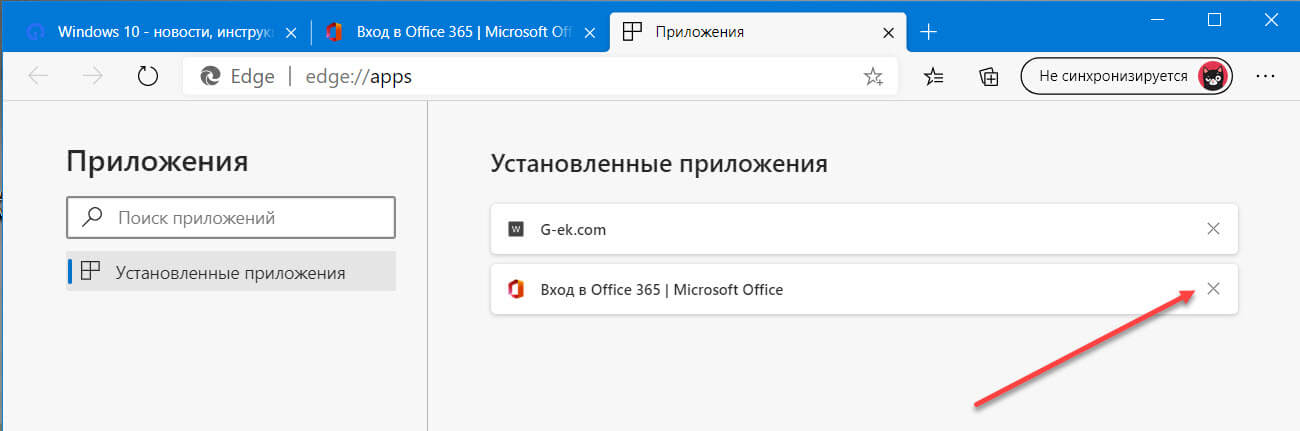The height and width of the screenshot is (431, 1300).
Task: Go back with the back arrow
Action: click(x=39, y=76)
